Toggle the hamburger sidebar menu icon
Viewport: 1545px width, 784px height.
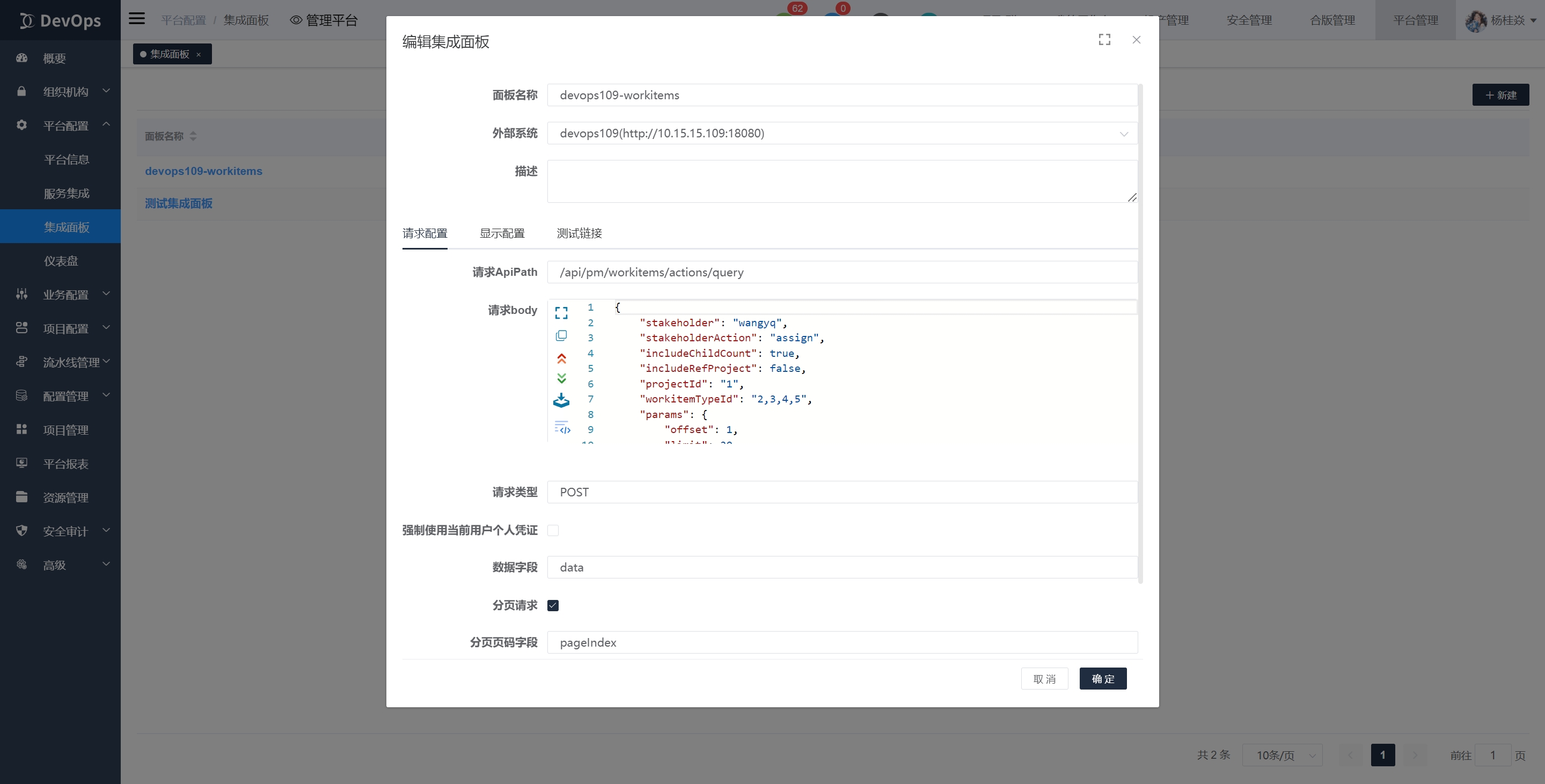[137, 19]
